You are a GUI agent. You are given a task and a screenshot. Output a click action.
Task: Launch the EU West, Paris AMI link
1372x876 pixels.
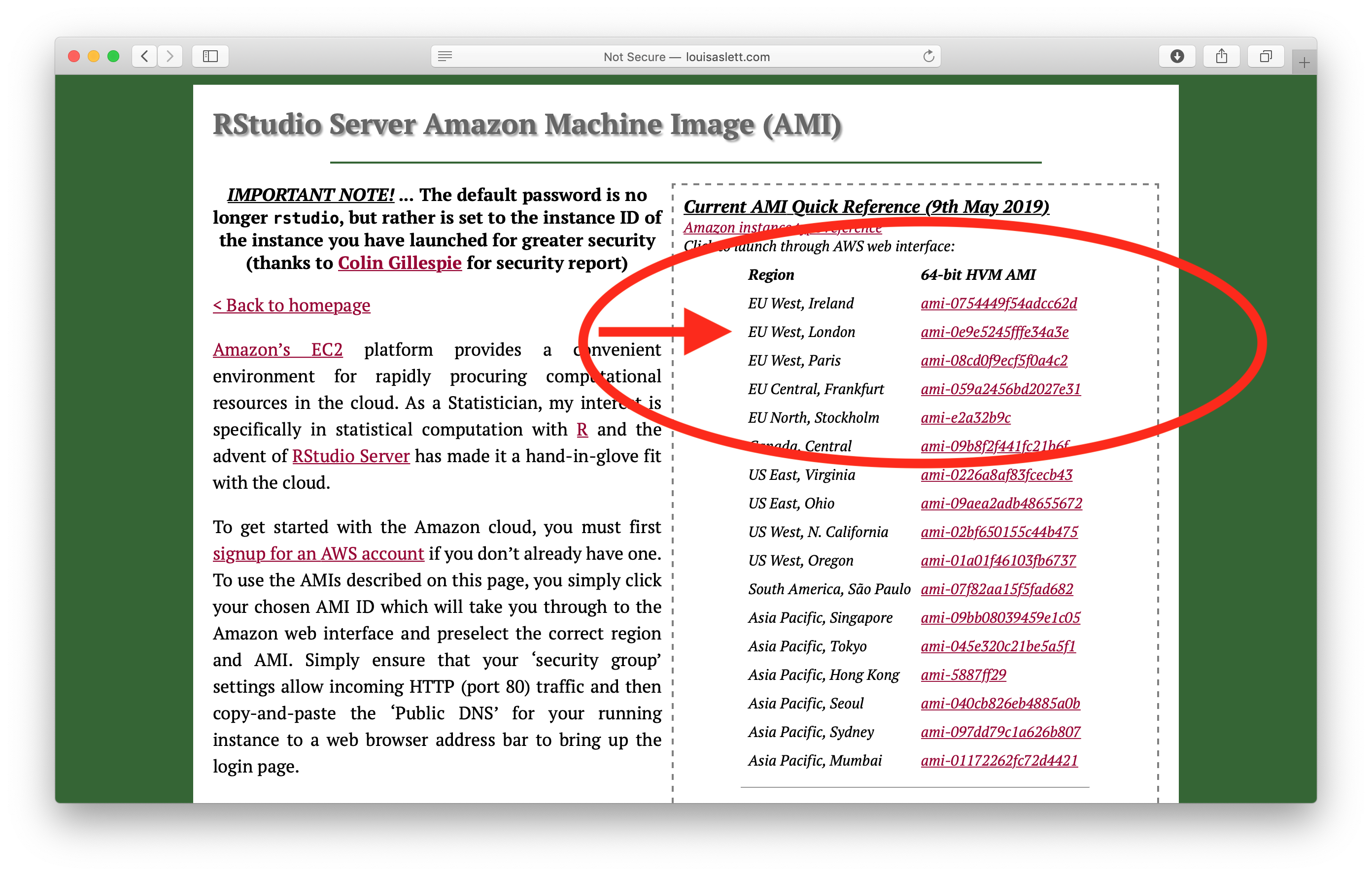coord(994,361)
